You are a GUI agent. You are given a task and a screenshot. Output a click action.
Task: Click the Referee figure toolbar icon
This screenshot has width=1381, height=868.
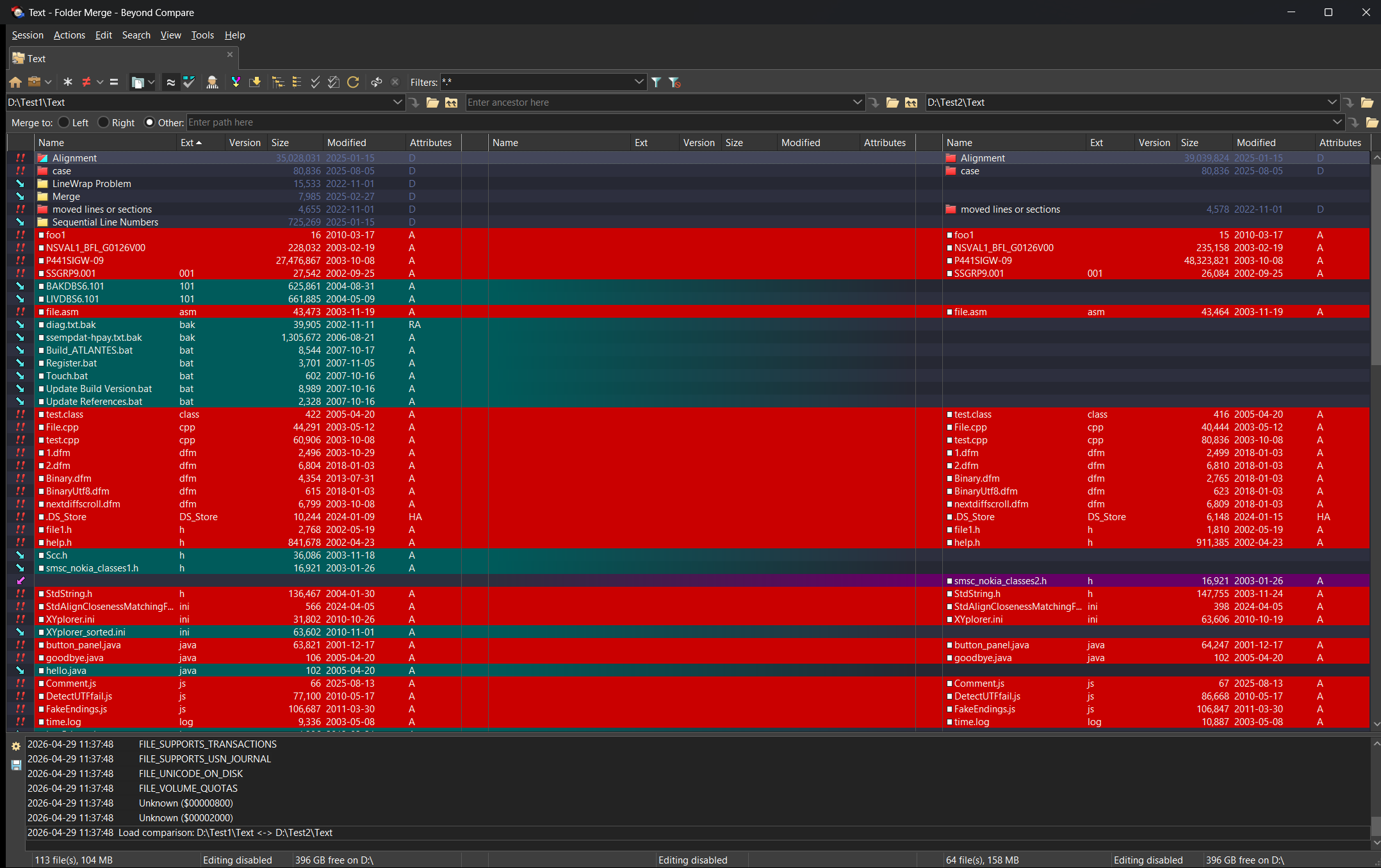click(x=213, y=82)
